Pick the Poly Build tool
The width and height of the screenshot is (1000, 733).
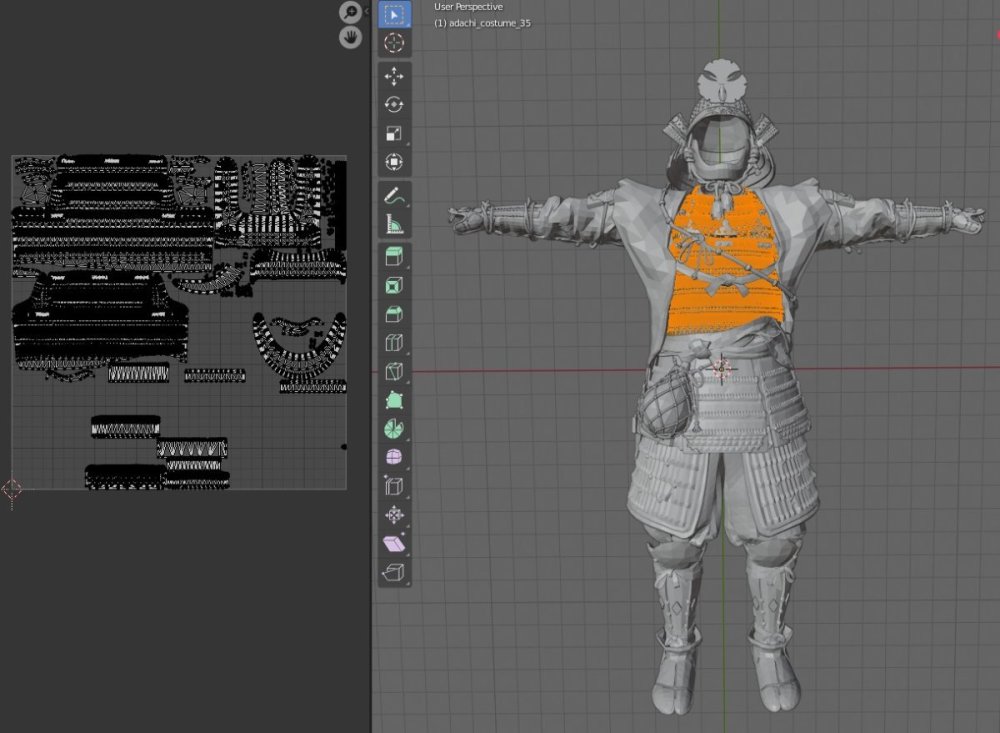click(394, 429)
